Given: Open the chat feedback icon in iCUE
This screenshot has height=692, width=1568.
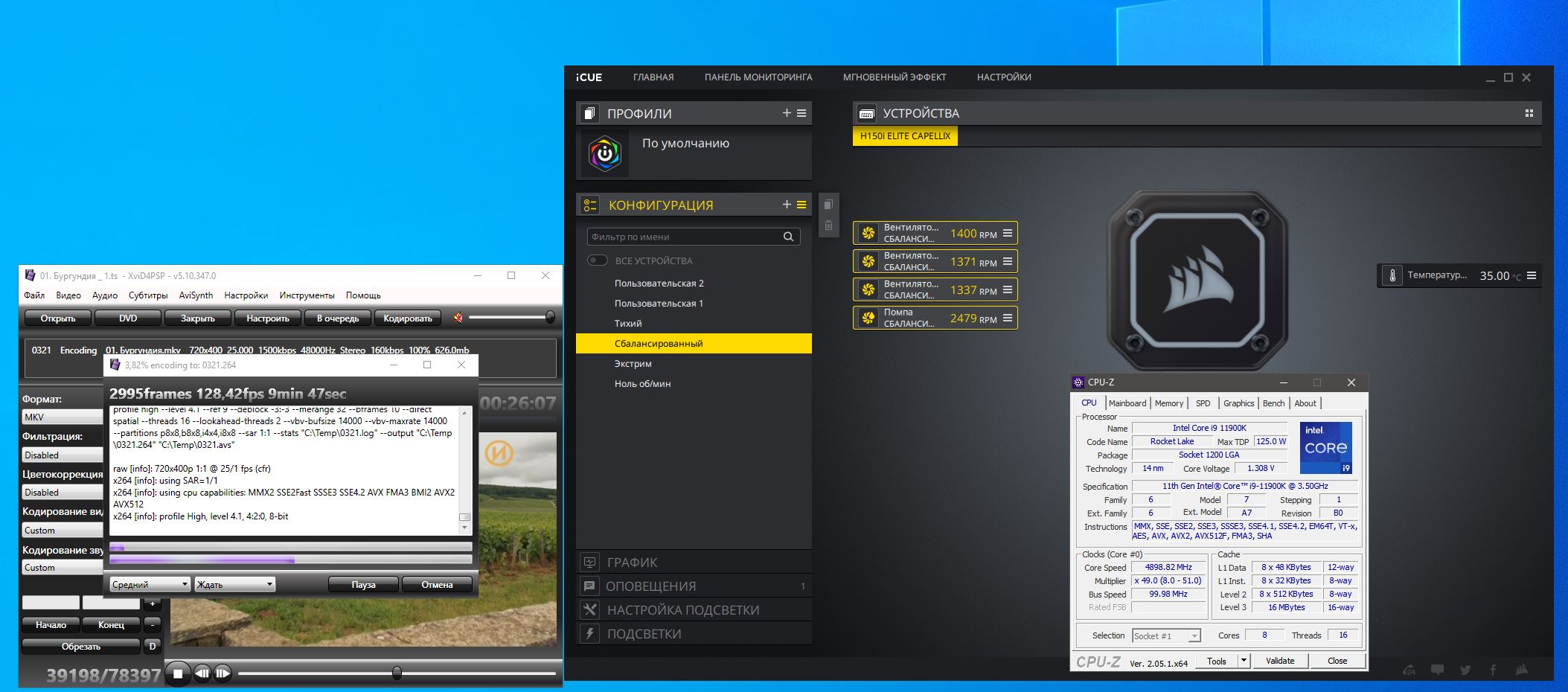Looking at the screenshot, I should [x=1437, y=670].
